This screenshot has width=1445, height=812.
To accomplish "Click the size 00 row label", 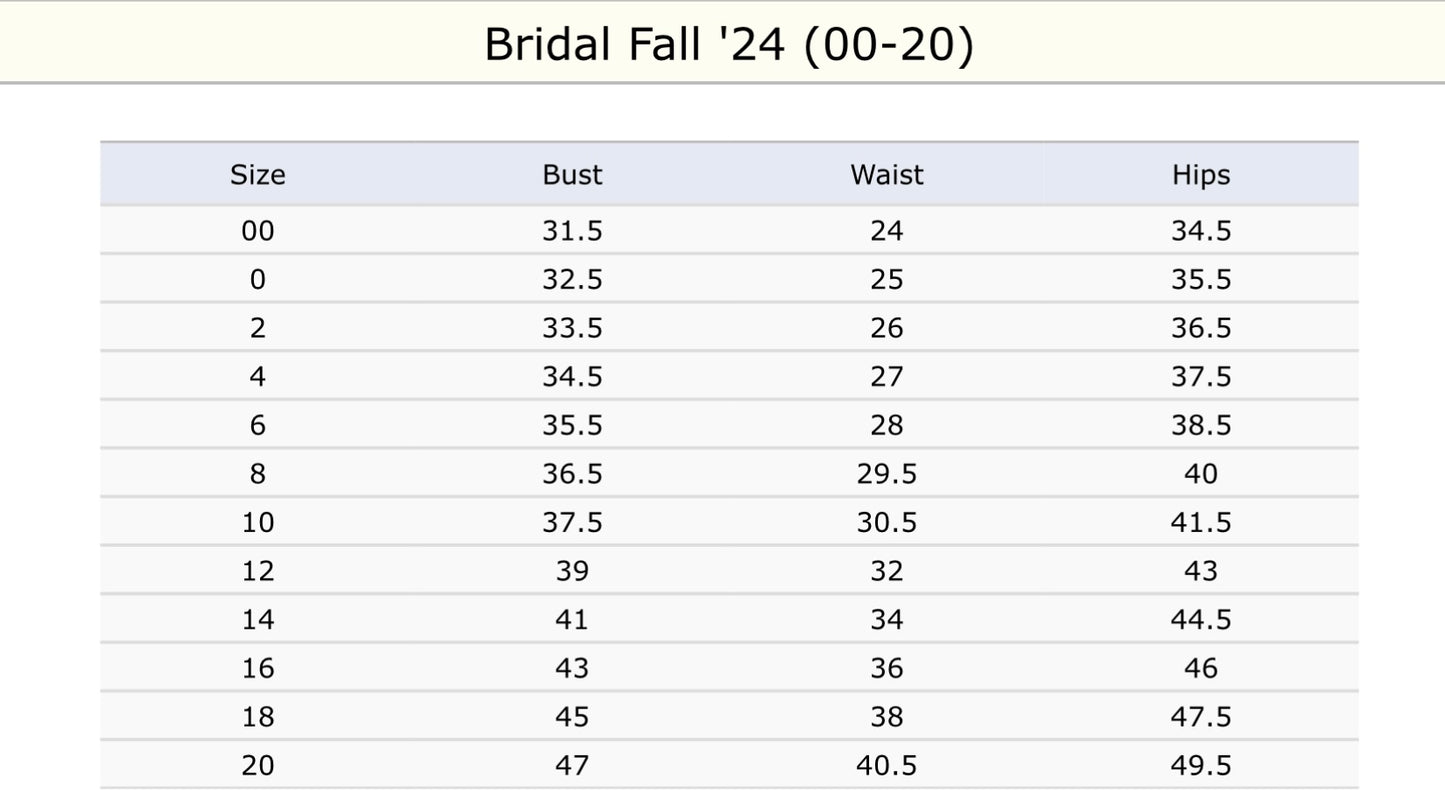I will point(258,231).
